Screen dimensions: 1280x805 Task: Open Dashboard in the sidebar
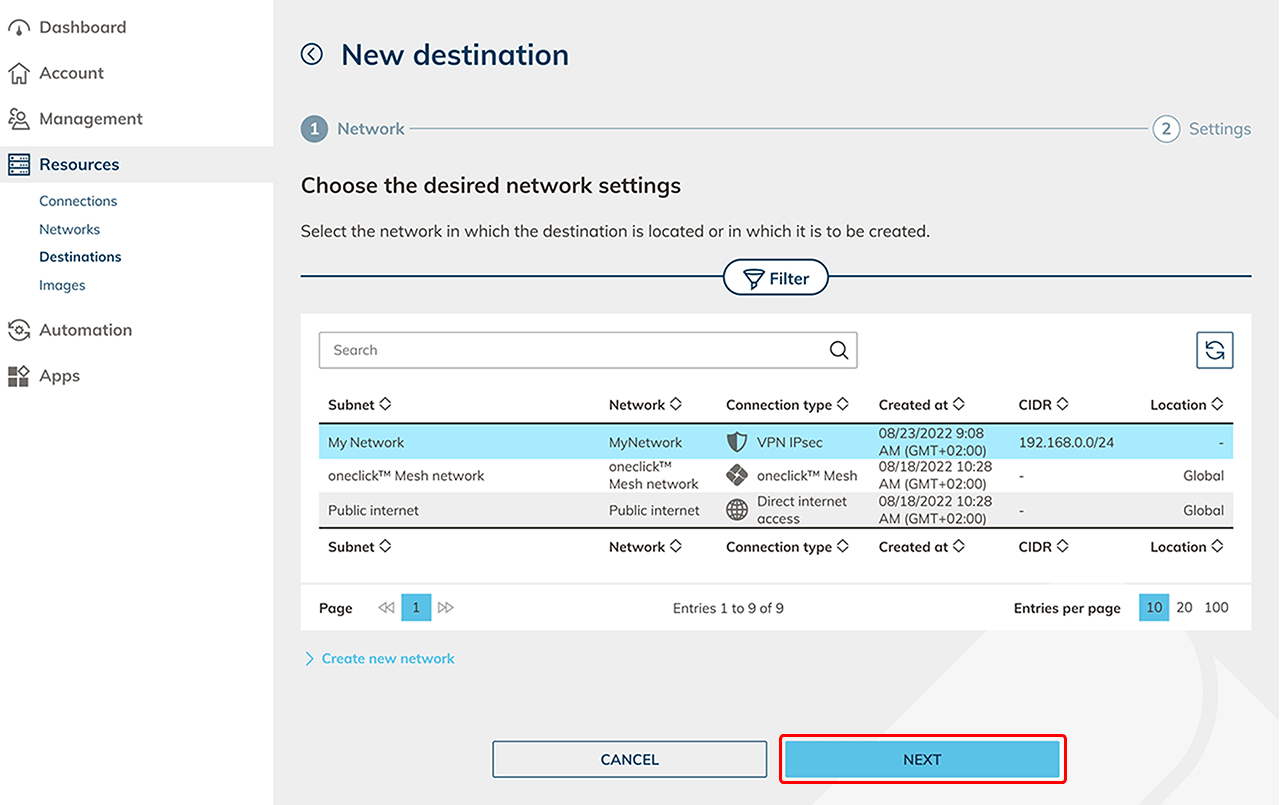pyautogui.click(x=82, y=28)
